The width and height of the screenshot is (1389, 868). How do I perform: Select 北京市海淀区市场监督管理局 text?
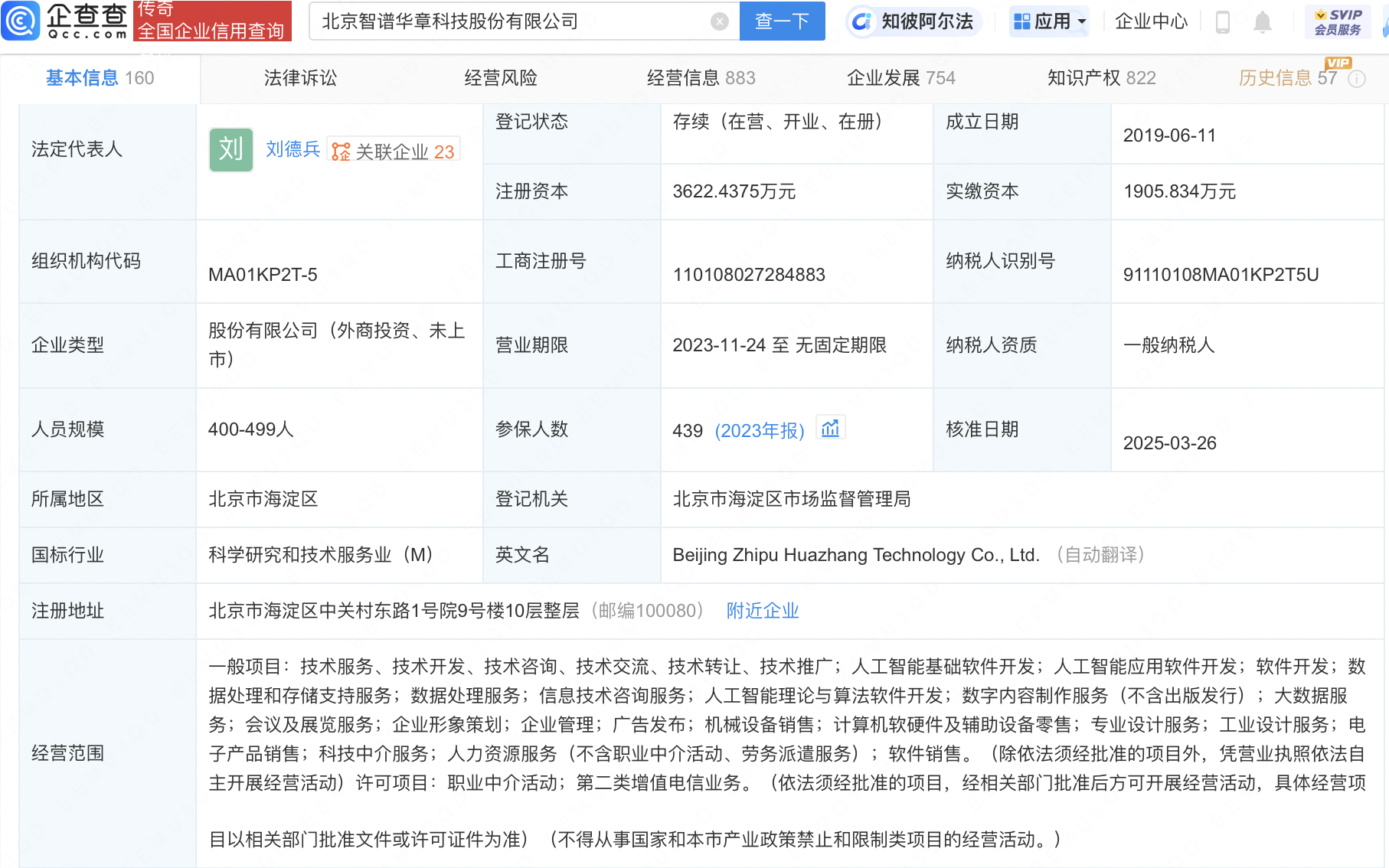click(792, 499)
